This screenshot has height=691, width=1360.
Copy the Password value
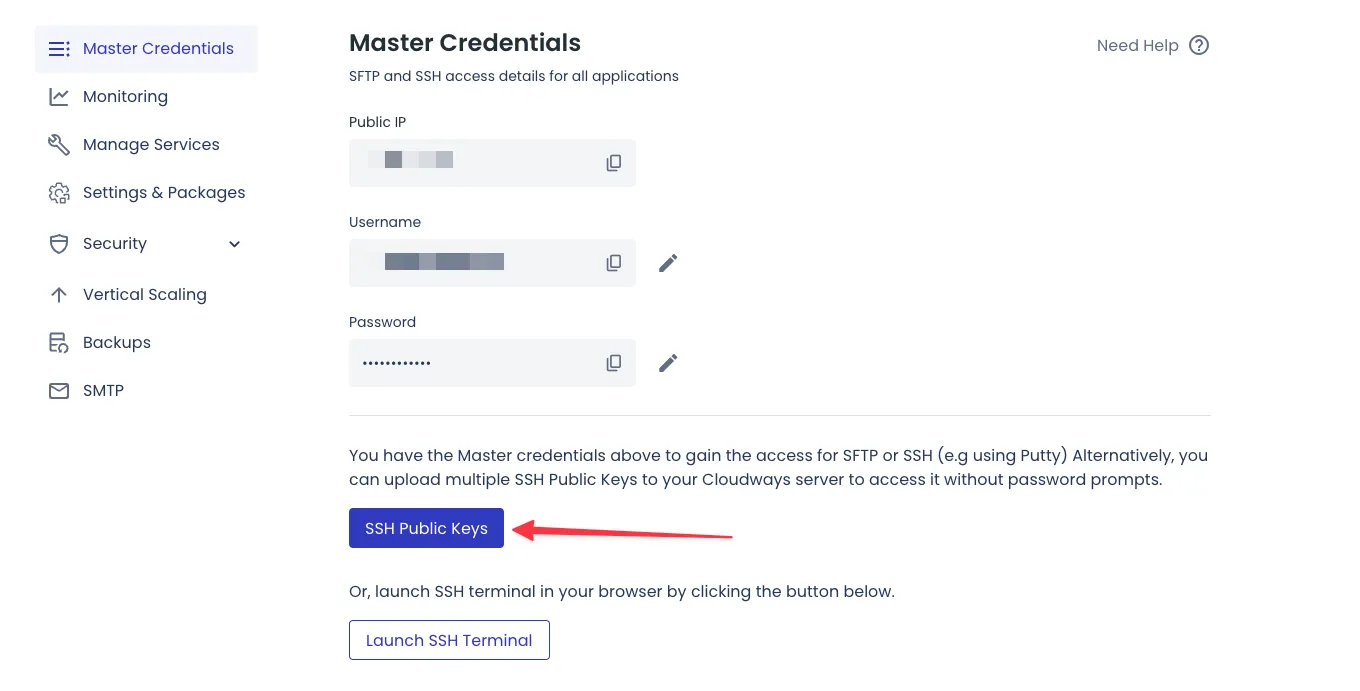tap(614, 363)
